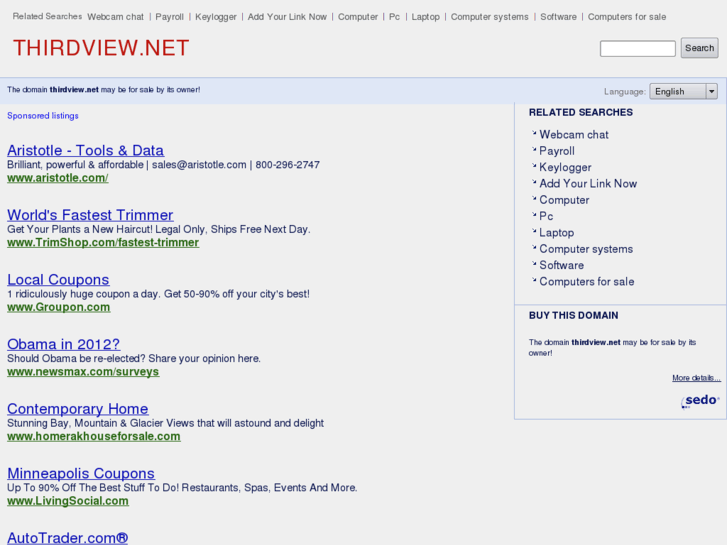Viewport: 727px width, 545px height.
Task: Click 'Should Obama be re-elected?' description
Action: 134,358
